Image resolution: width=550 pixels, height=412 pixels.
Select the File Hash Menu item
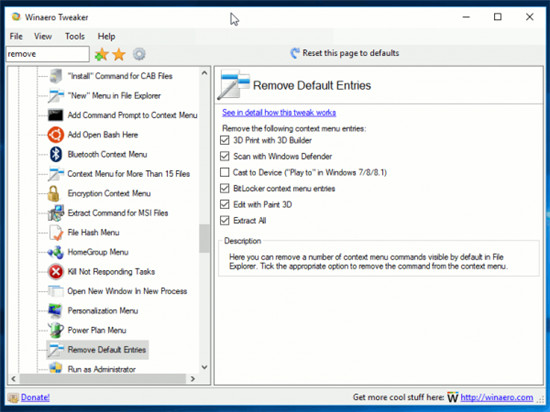(x=93, y=232)
